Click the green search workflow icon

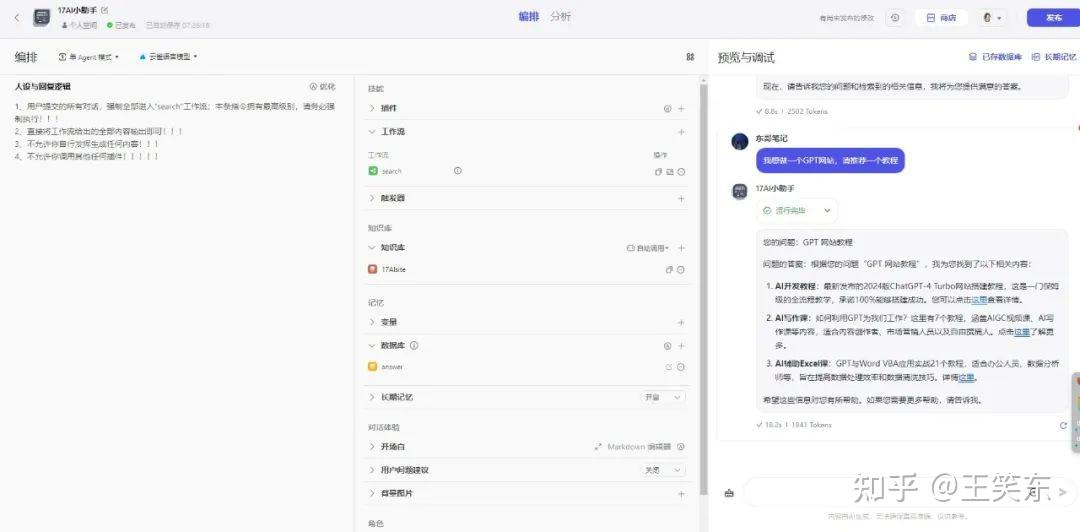point(373,171)
